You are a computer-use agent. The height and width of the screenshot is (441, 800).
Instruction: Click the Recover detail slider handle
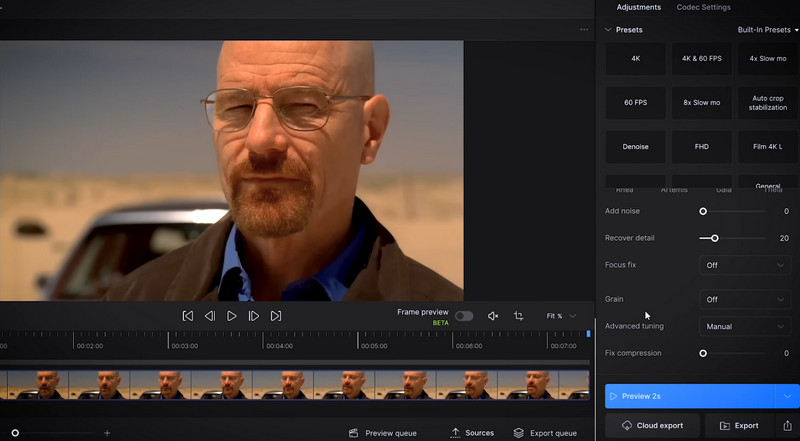pos(714,238)
